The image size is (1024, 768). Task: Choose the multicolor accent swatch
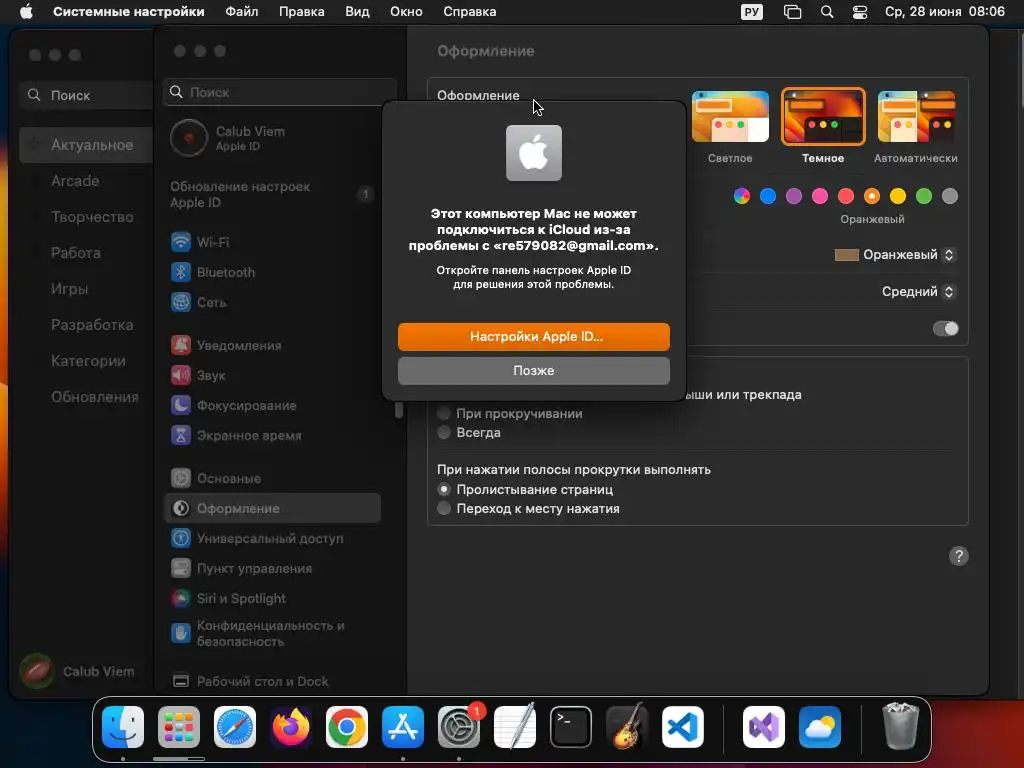point(742,196)
